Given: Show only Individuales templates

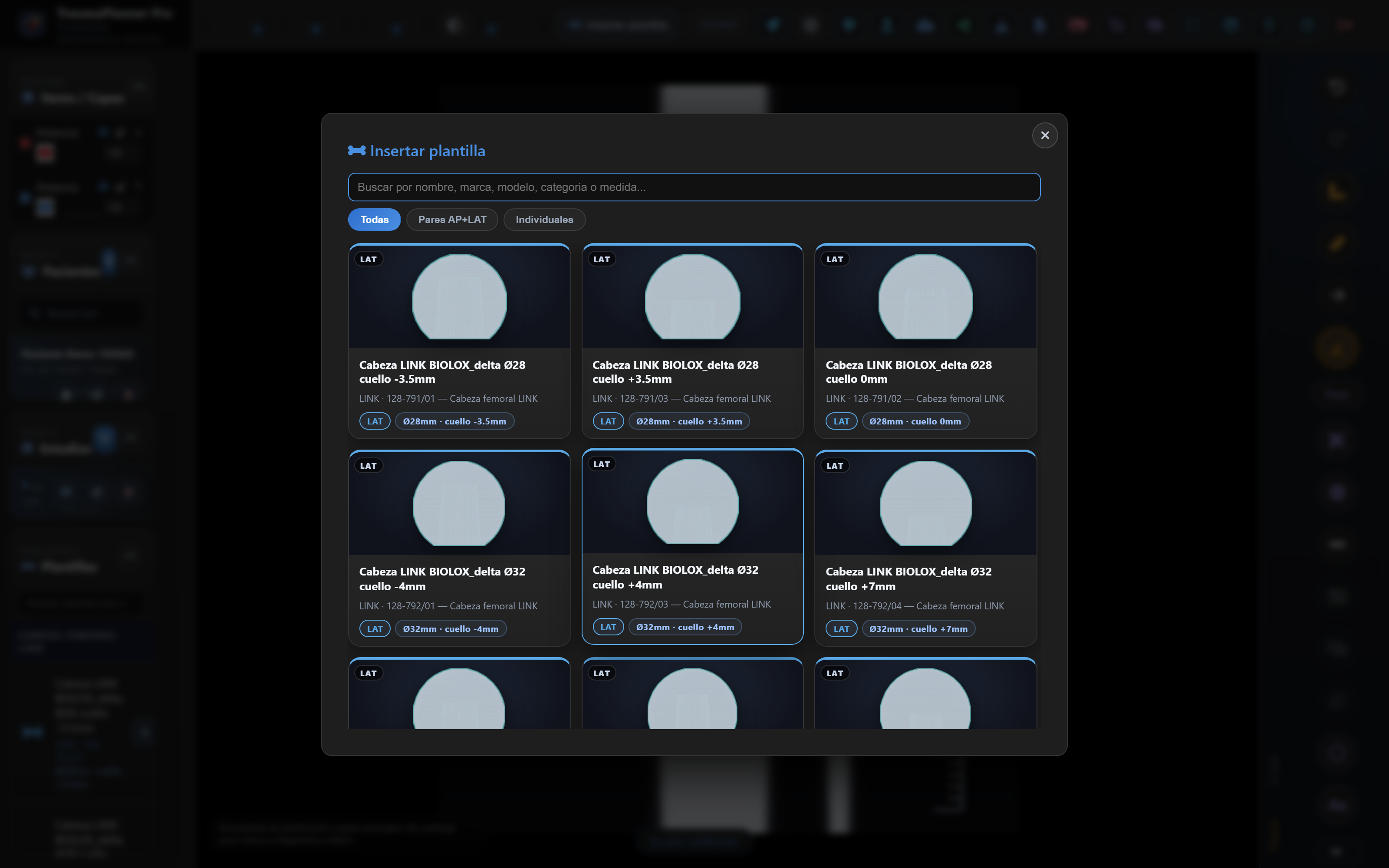Looking at the screenshot, I should click(544, 219).
